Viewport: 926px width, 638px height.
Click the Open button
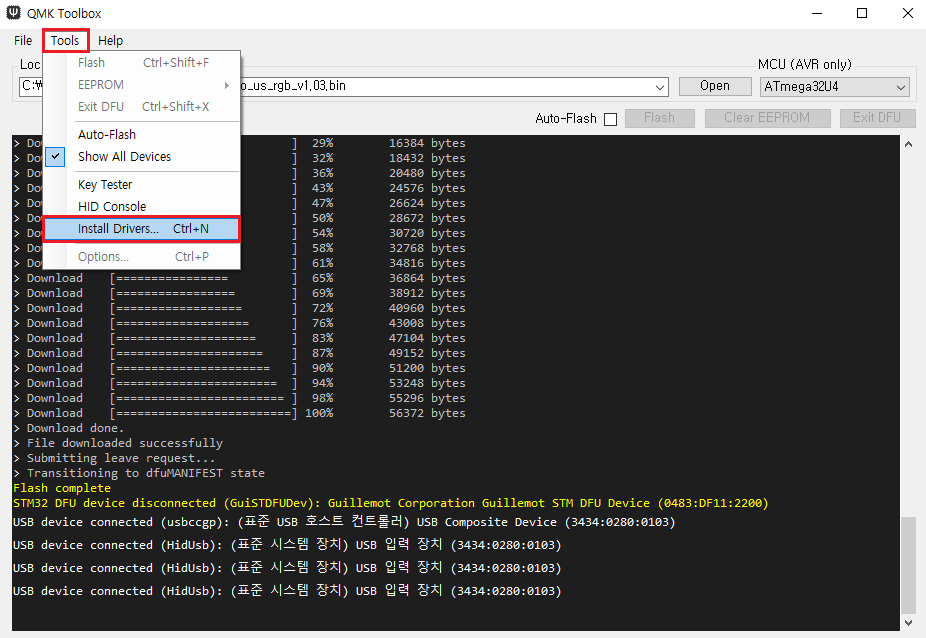[715, 86]
